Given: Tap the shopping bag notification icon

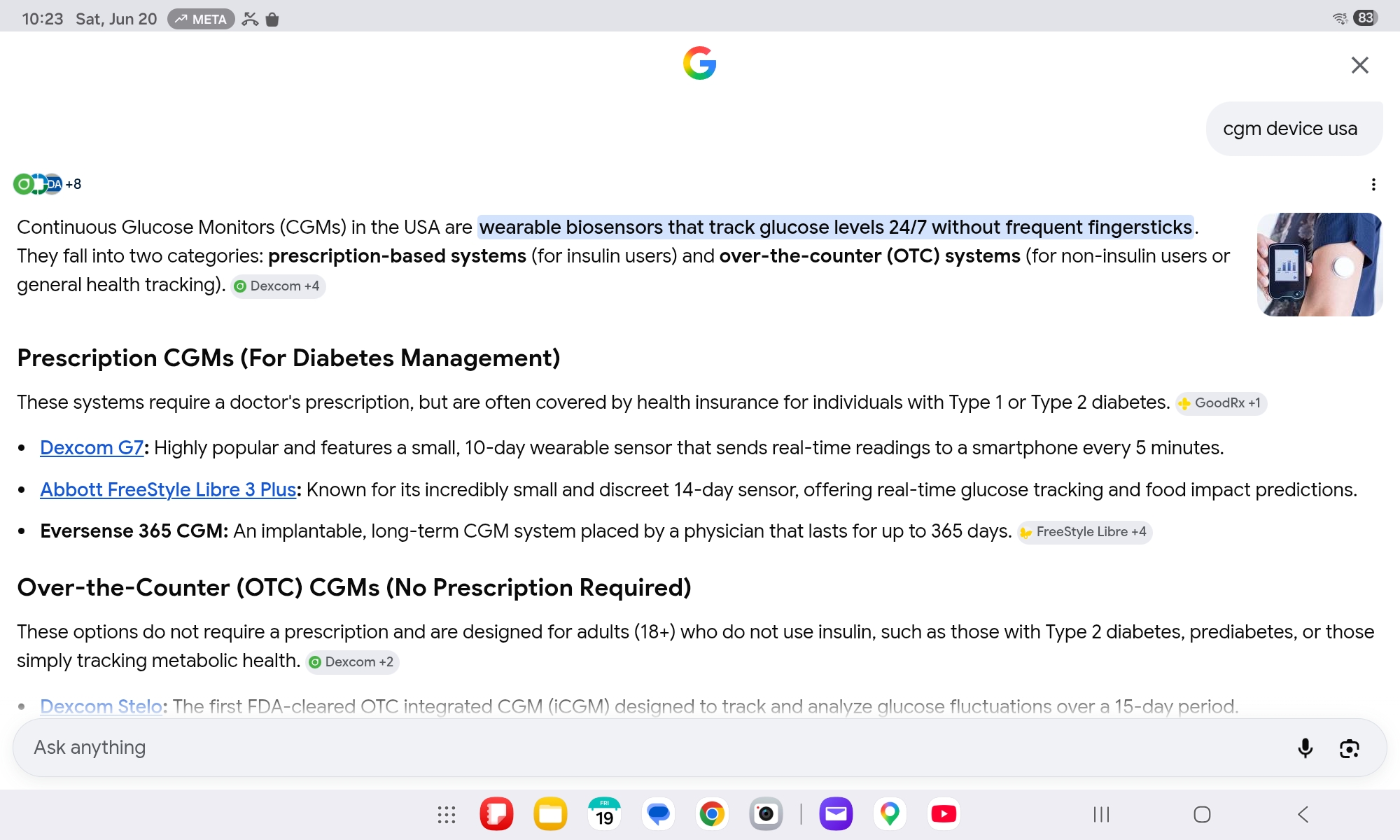Looking at the screenshot, I should [272, 19].
